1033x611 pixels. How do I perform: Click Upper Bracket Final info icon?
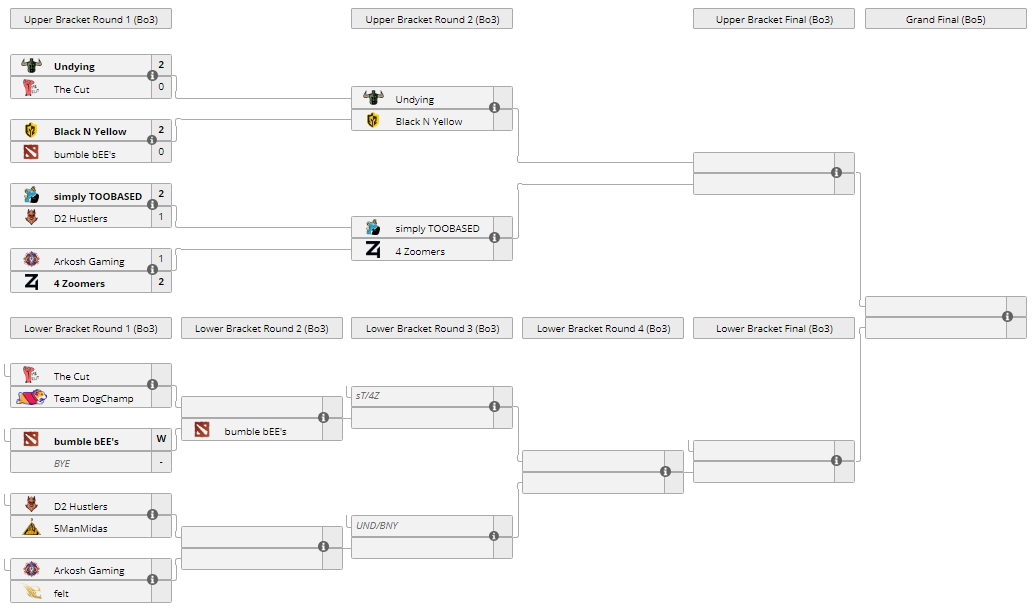[x=836, y=173]
